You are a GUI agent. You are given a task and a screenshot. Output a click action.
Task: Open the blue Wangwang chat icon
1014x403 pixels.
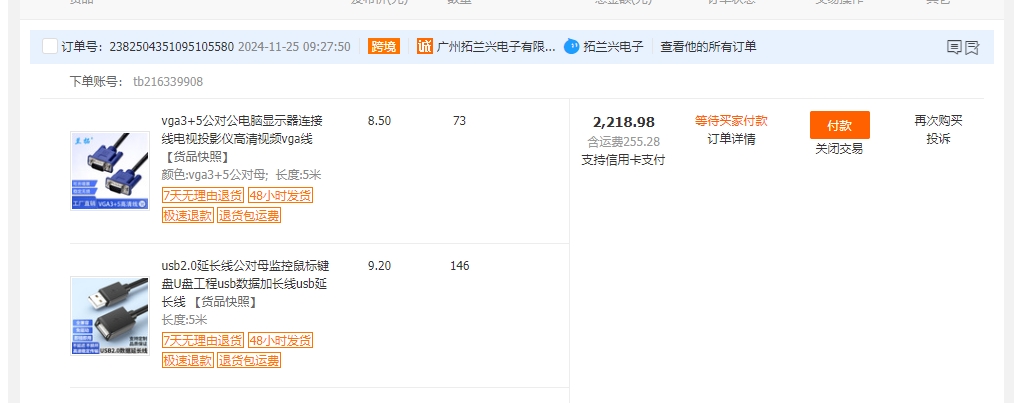pyautogui.click(x=572, y=46)
